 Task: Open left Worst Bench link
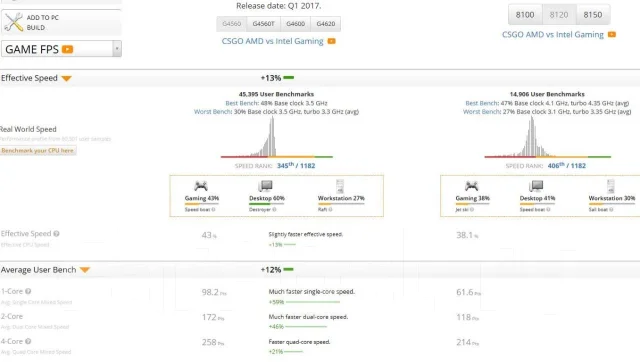click(x=213, y=111)
